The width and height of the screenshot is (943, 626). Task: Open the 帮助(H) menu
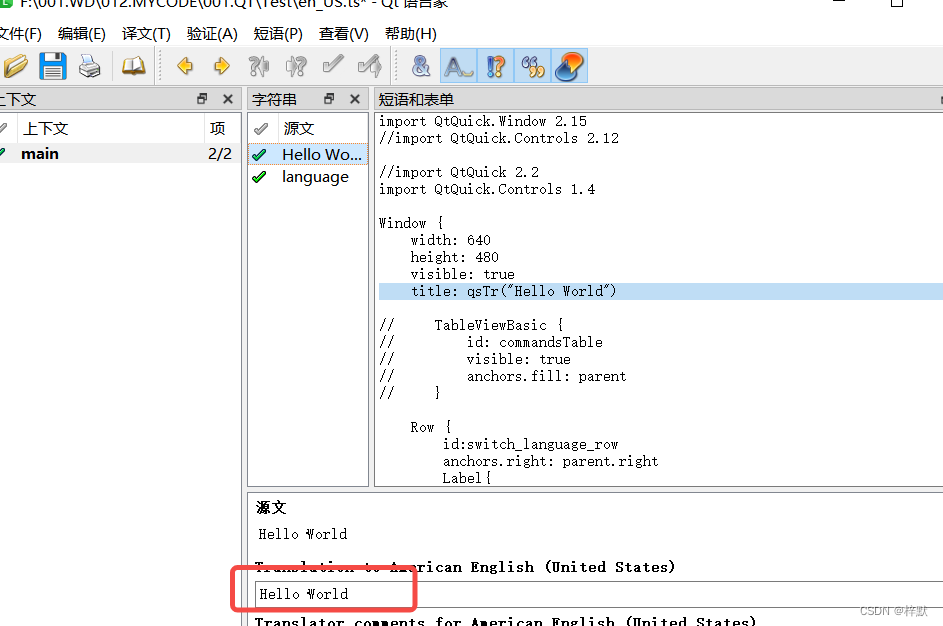tap(411, 34)
